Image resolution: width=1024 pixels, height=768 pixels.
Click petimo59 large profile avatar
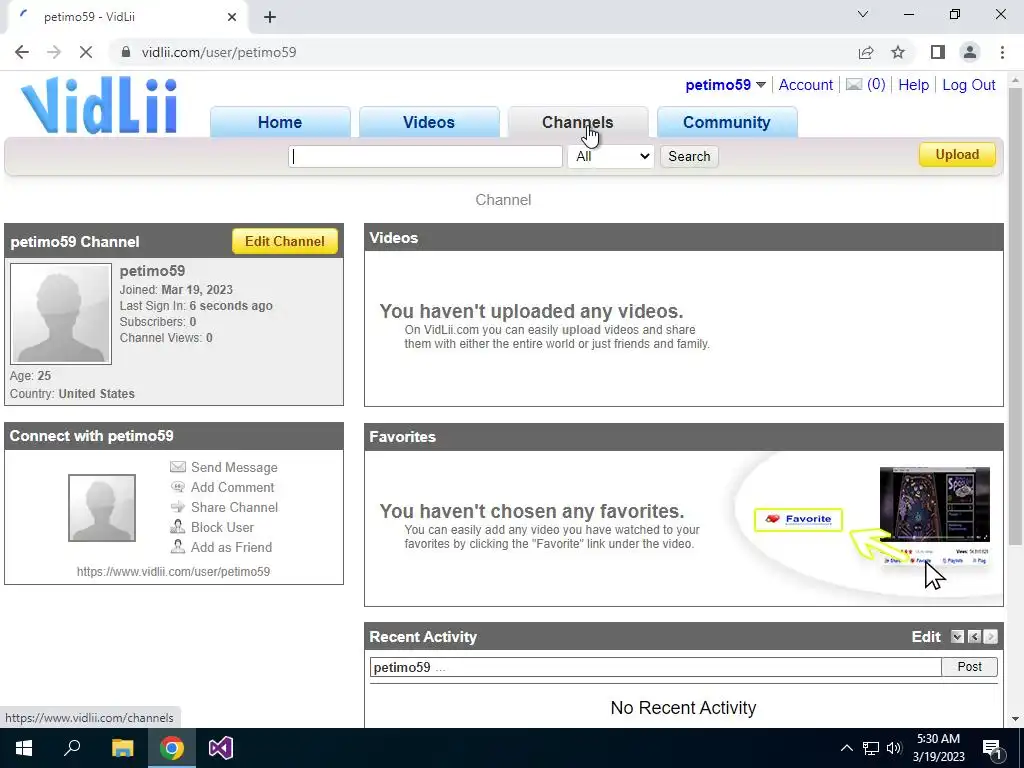coord(61,314)
